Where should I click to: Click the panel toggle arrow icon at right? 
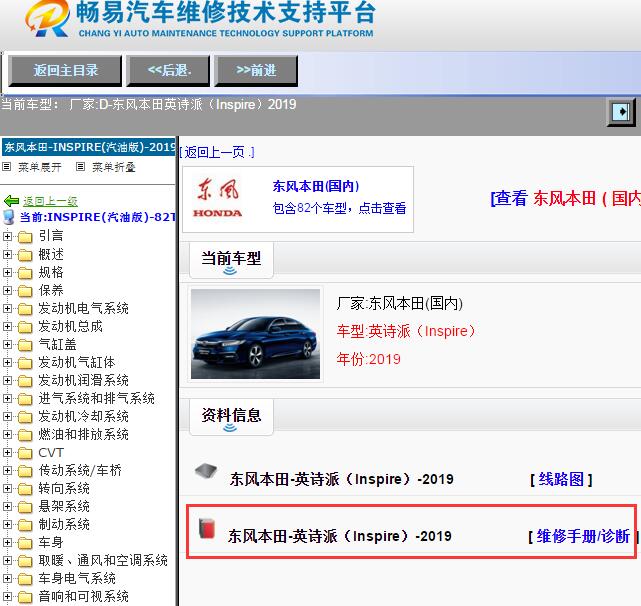coord(621,111)
